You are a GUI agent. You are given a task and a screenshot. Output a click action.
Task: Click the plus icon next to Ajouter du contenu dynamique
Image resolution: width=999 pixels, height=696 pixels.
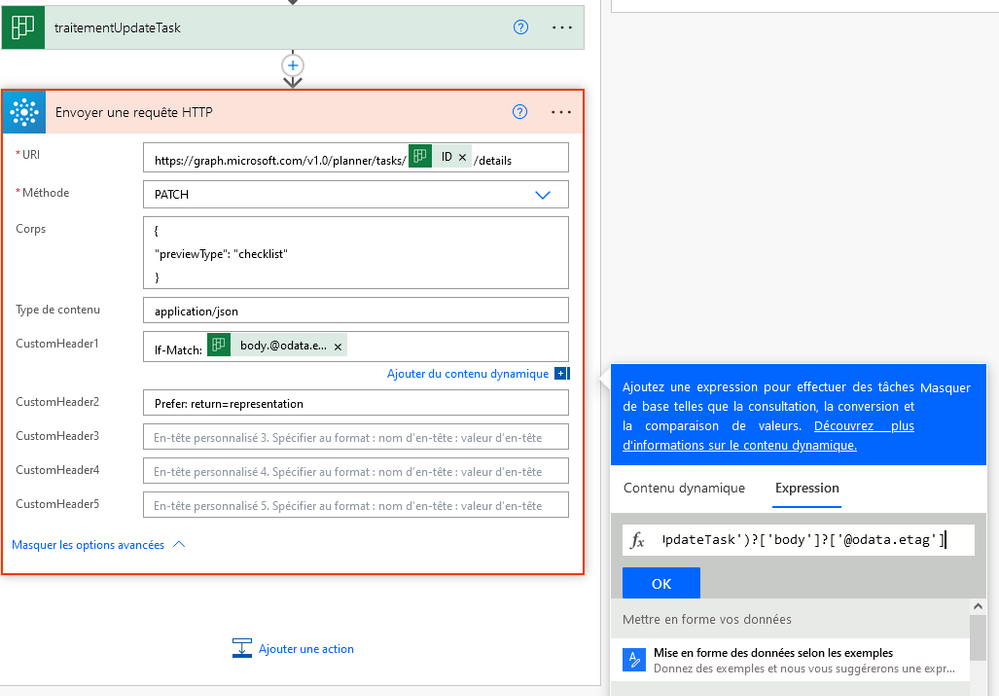click(561, 373)
